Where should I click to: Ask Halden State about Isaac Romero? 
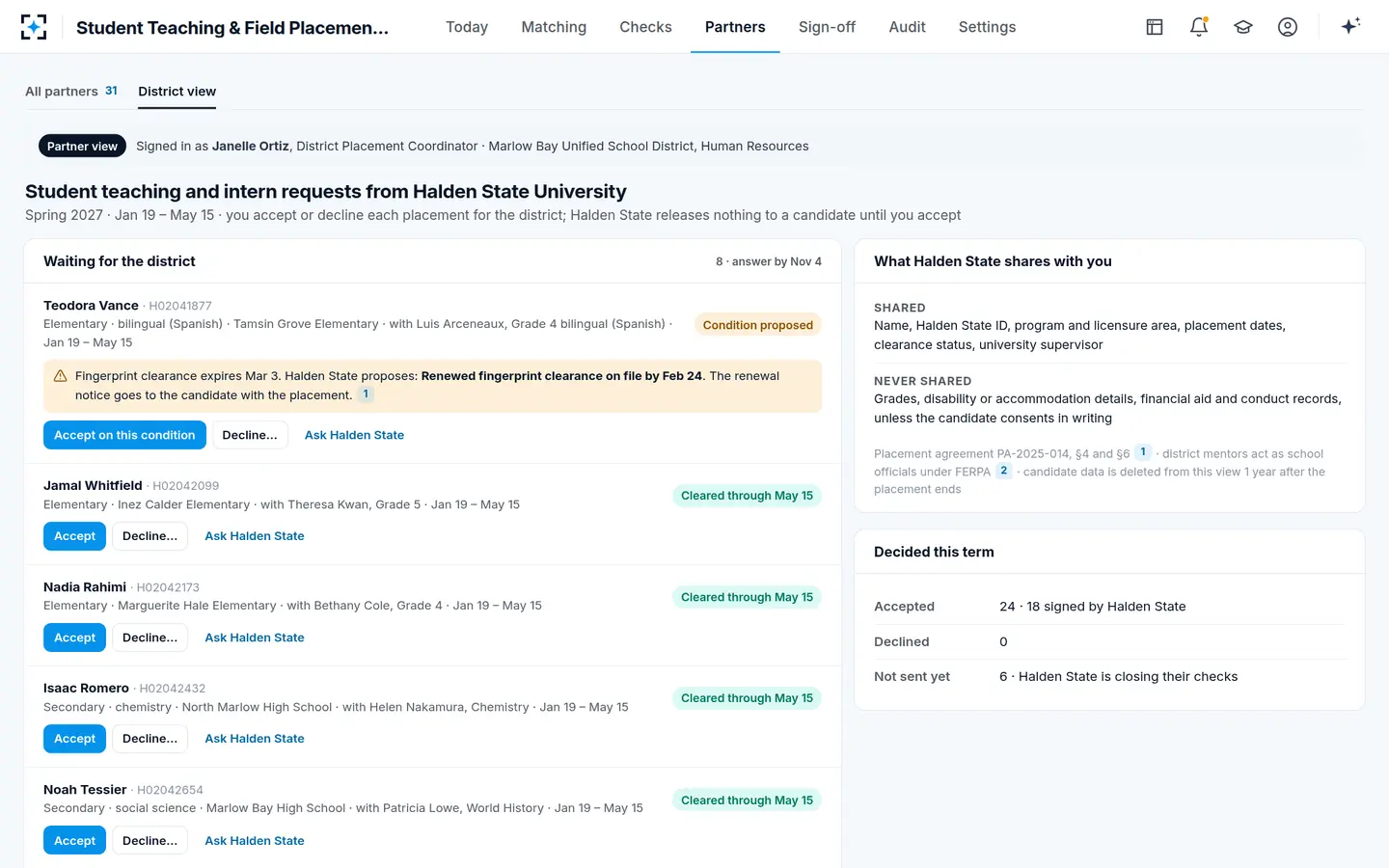click(x=255, y=739)
